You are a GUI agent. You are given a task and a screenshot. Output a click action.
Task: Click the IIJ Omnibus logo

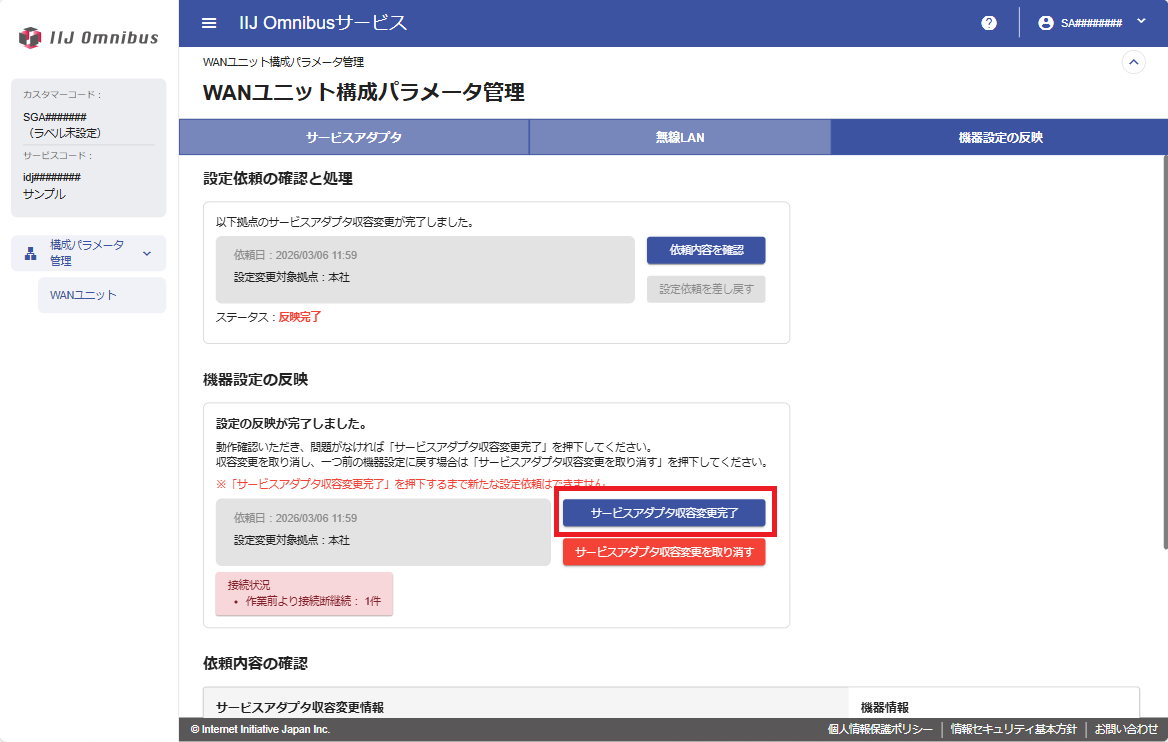[89, 38]
